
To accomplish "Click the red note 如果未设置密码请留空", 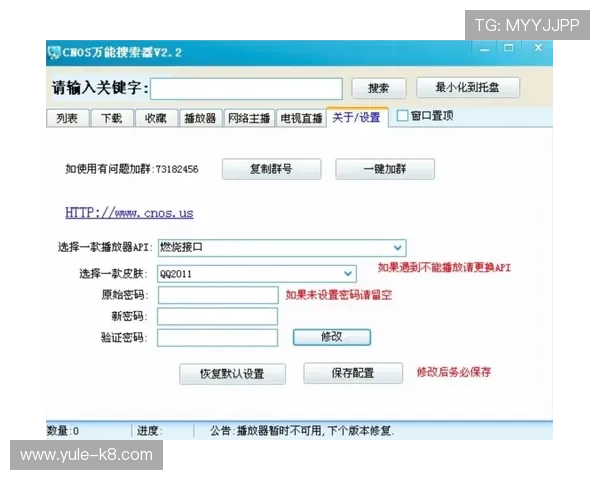I will 339,295.
